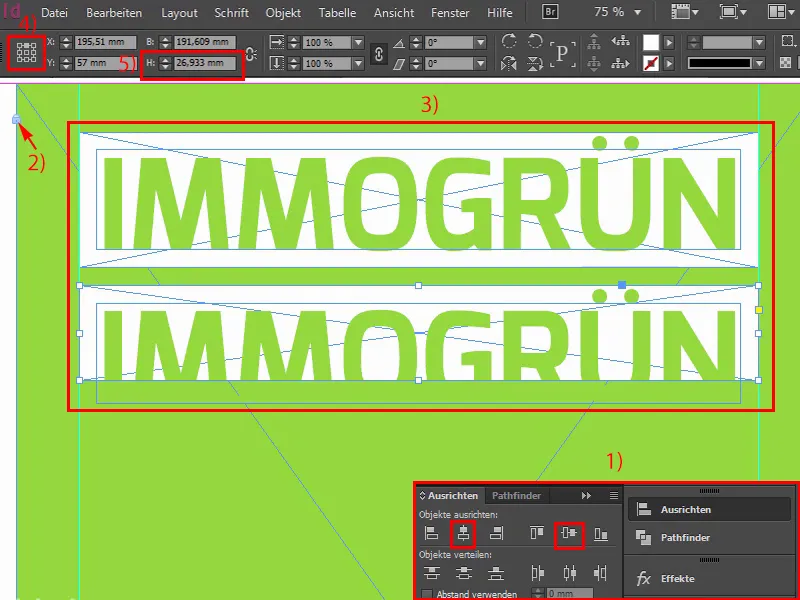Enable the Abstand verwenden checkbox
This screenshot has height=600, width=800.
point(427,594)
